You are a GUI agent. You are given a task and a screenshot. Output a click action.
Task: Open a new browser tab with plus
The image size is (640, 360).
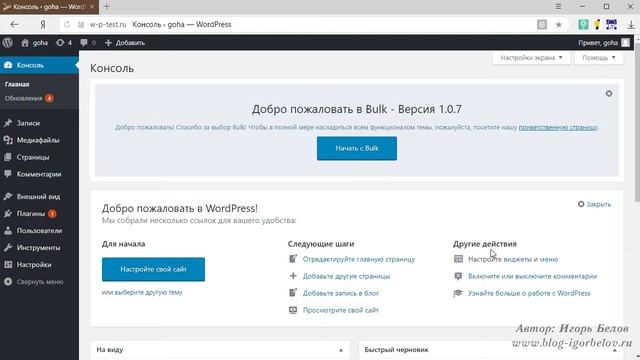[x=107, y=7]
